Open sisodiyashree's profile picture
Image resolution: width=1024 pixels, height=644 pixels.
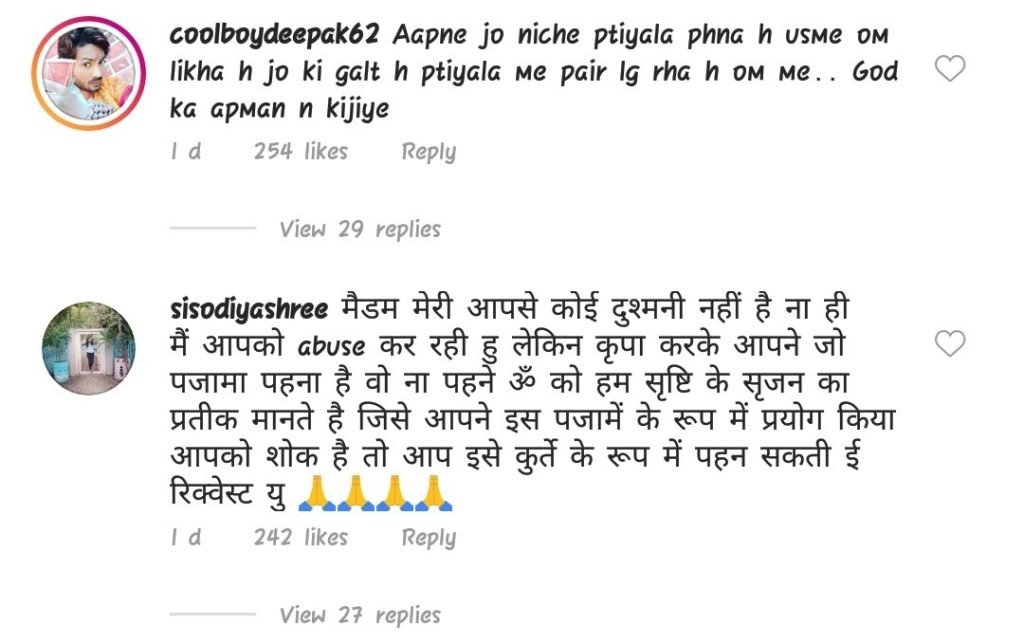coord(88,348)
